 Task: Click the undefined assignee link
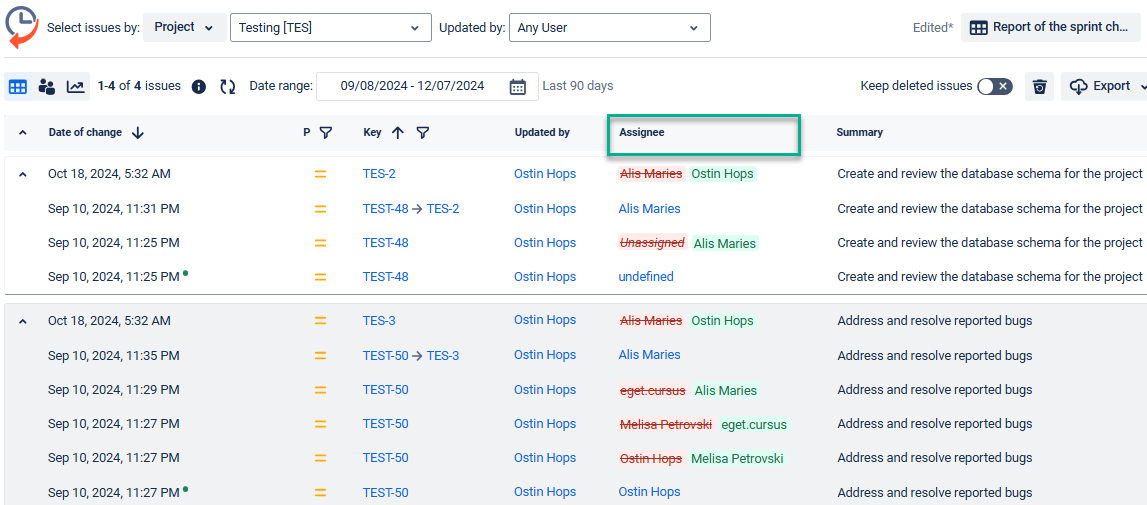[646, 277]
